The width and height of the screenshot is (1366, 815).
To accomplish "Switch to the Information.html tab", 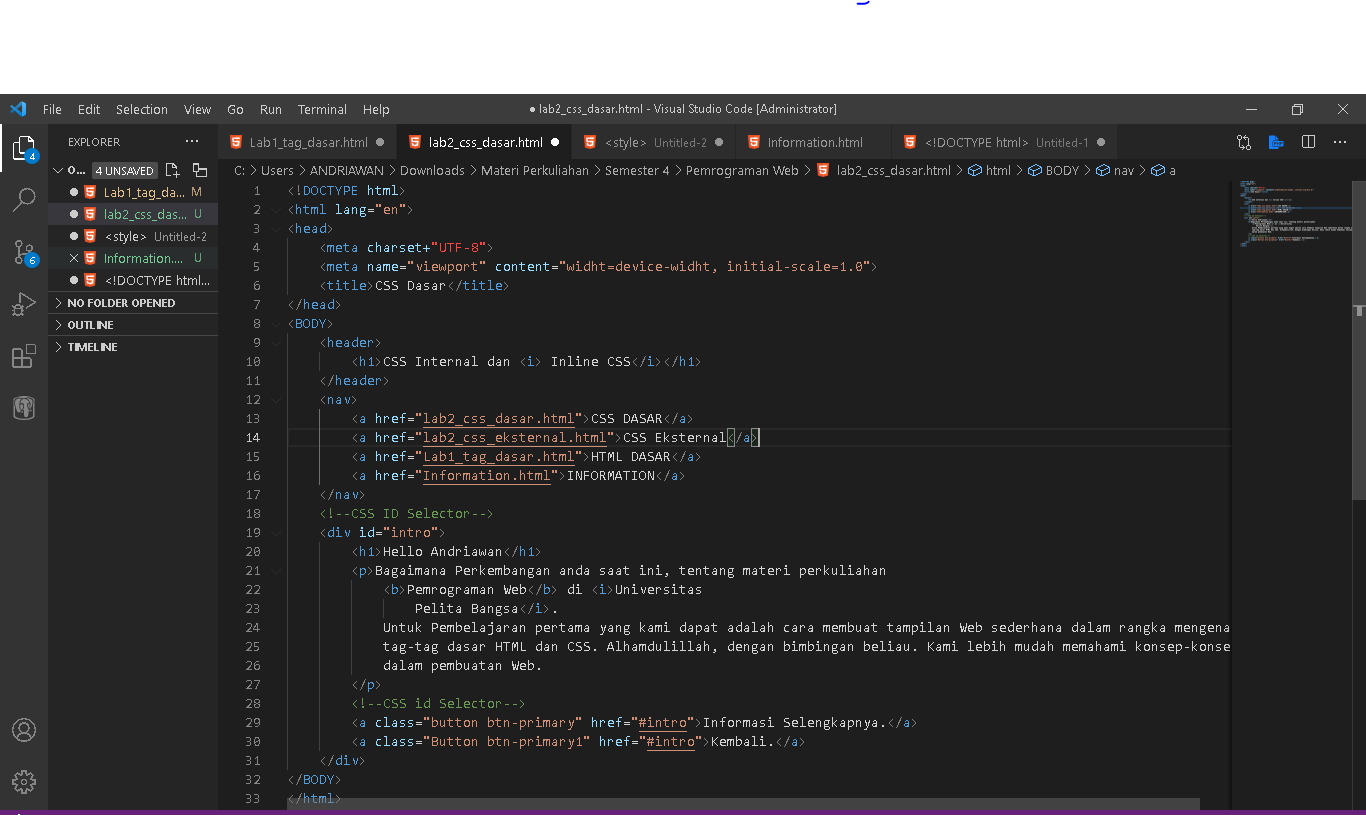I will 815,142.
